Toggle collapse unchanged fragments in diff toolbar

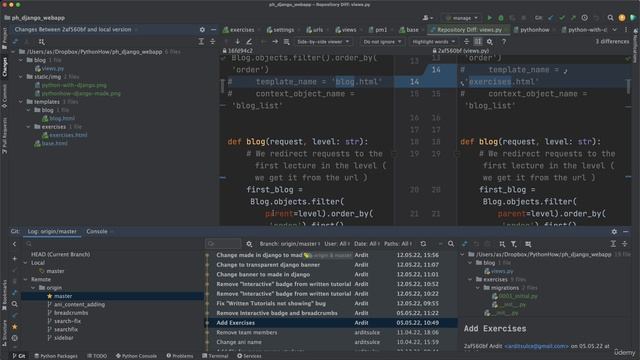coord(467,42)
